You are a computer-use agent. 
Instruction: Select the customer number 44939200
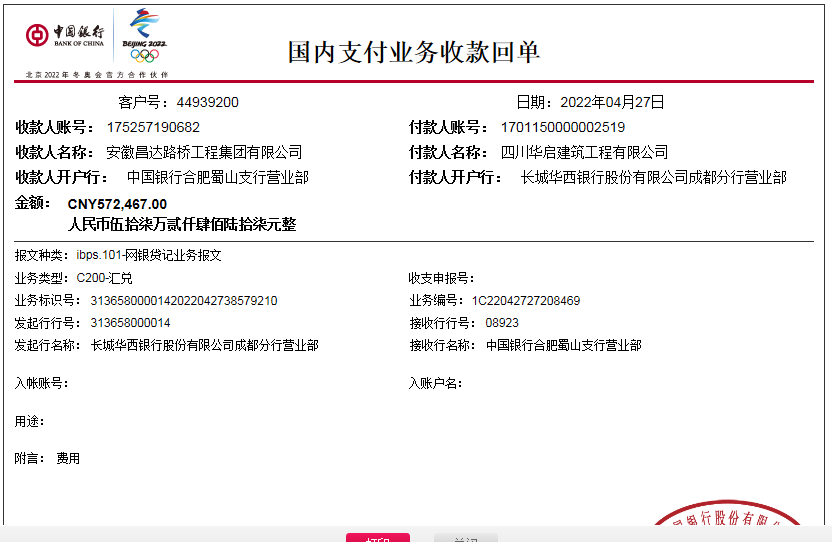[x=207, y=102]
